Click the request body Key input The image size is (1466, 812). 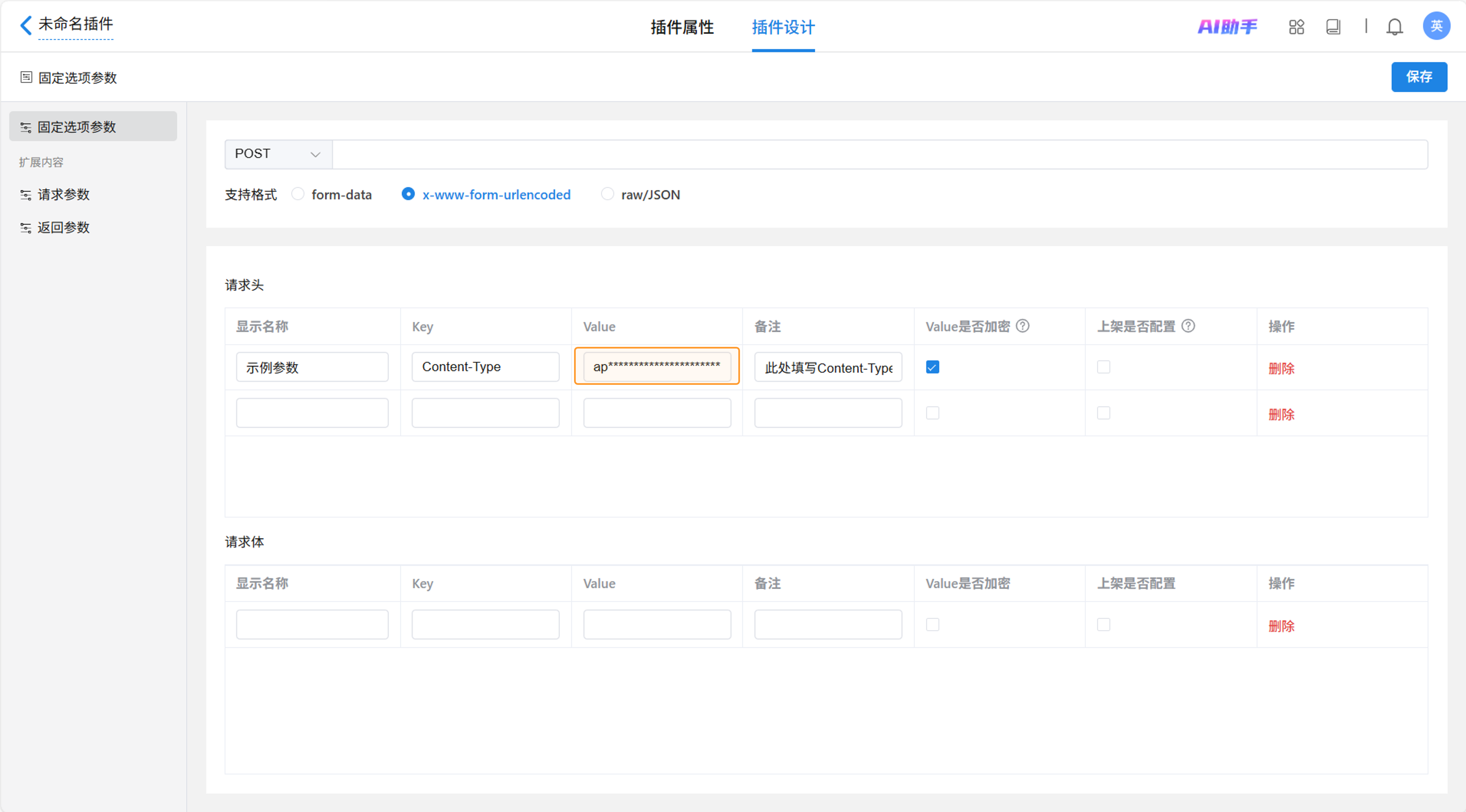pos(485,624)
